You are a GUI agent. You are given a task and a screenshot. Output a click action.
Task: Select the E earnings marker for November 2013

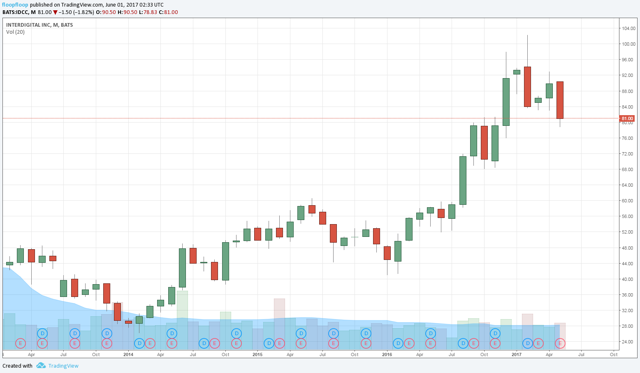[x=107, y=343]
